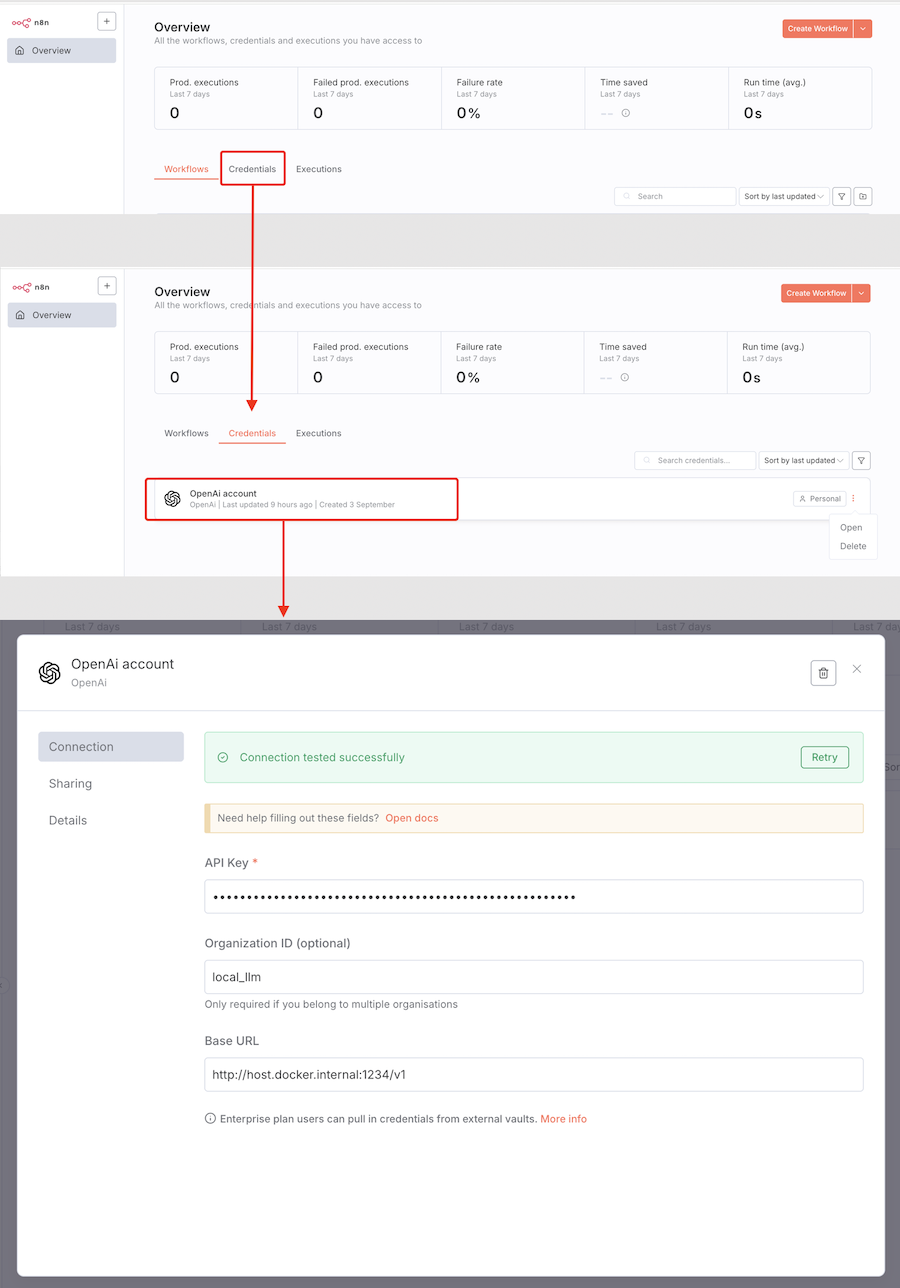Screen dimensions: 900x1288
Task: Close the OpenAi account credential dialog
Action: click(x=857, y=669)
